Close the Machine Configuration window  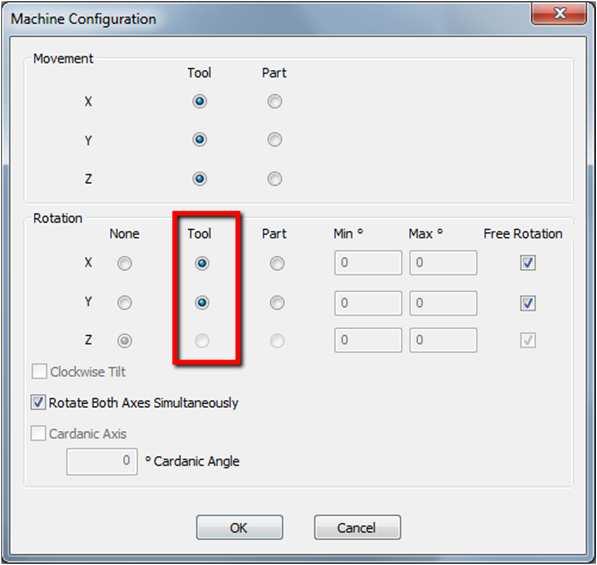click(559, 14)
